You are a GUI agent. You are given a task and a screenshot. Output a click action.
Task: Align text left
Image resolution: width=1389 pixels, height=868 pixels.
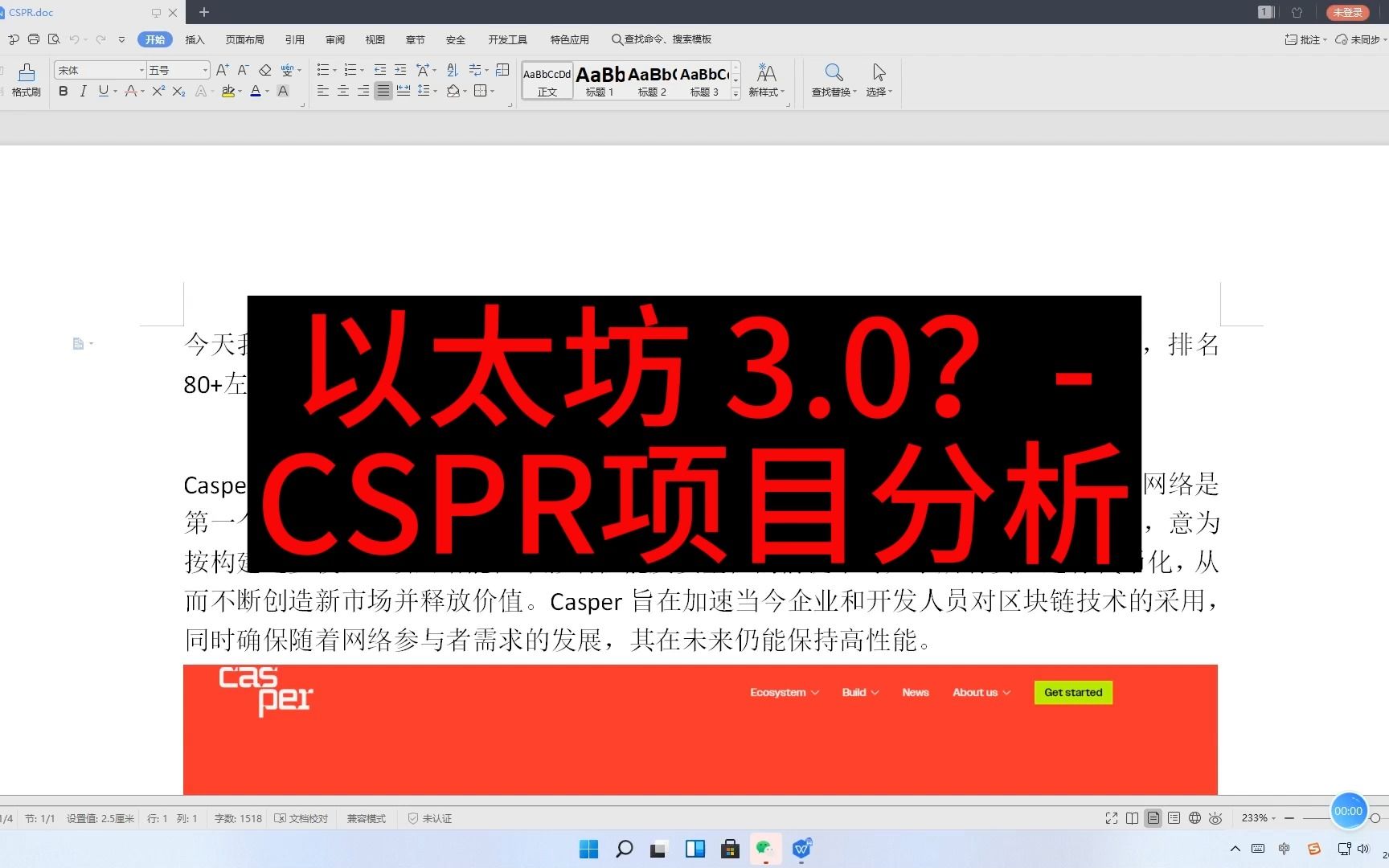(x=323, y=92)
